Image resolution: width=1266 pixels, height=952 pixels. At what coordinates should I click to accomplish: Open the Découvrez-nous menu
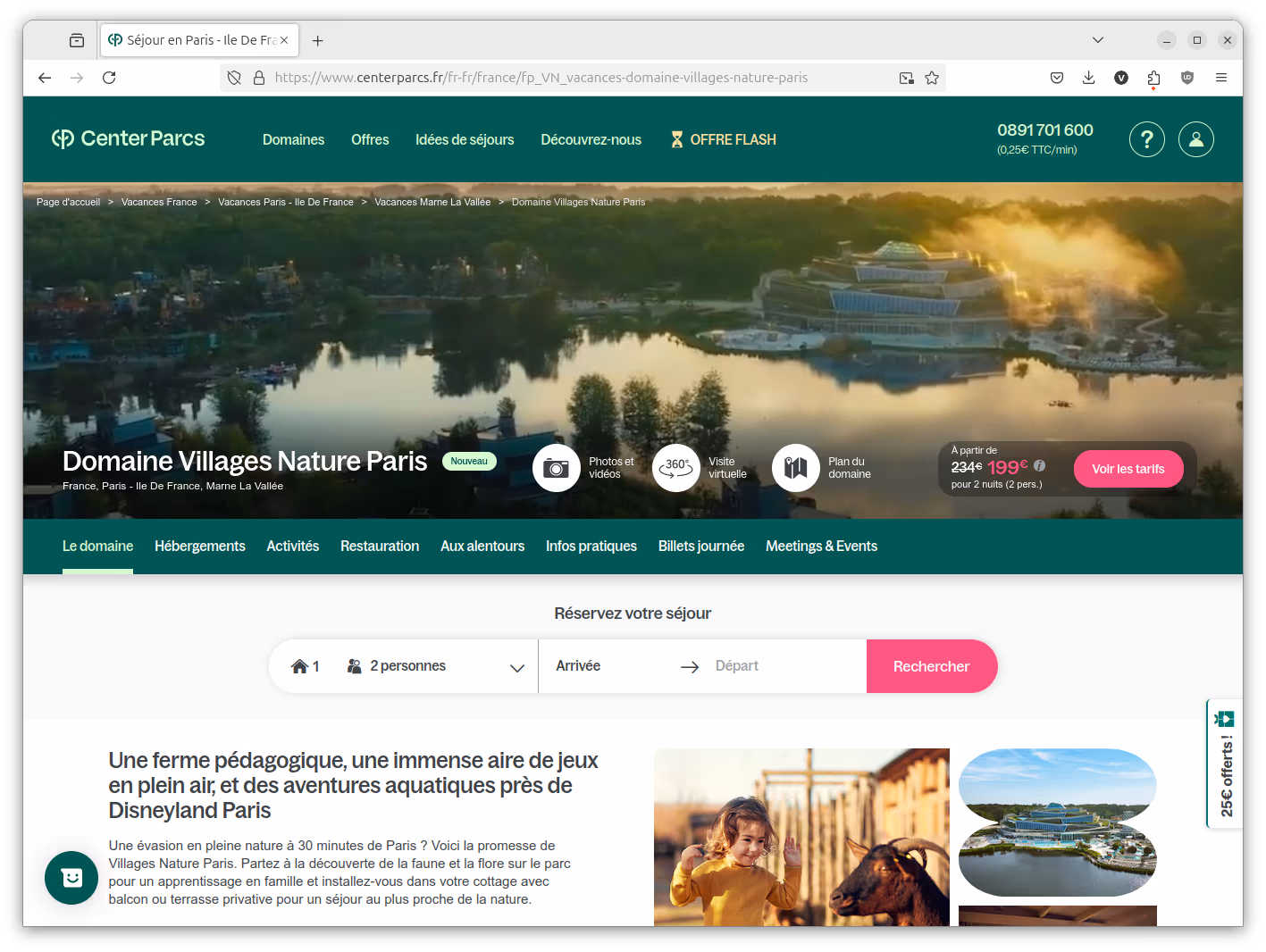(x=591, y=139)
